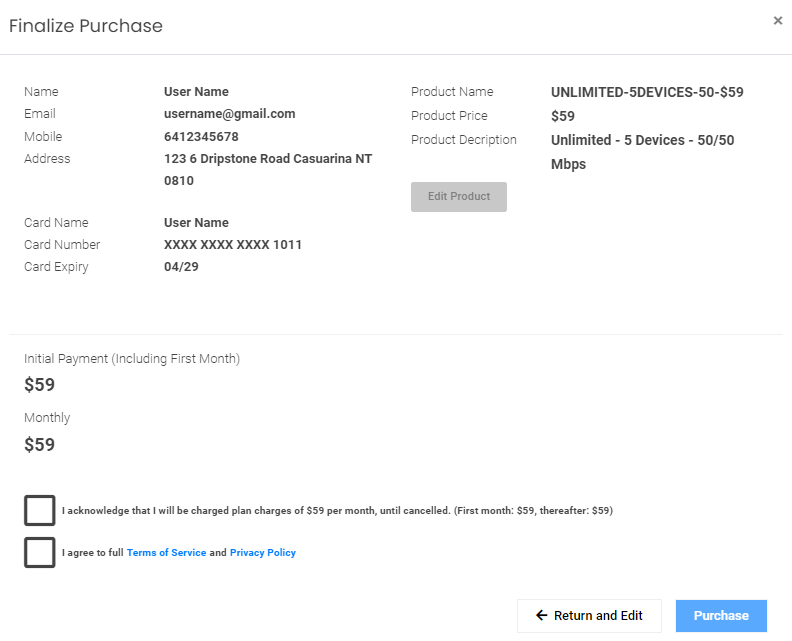The image size is (792, 641).
Task: Click the User Name value beside Name
Action: coord(196,92)
